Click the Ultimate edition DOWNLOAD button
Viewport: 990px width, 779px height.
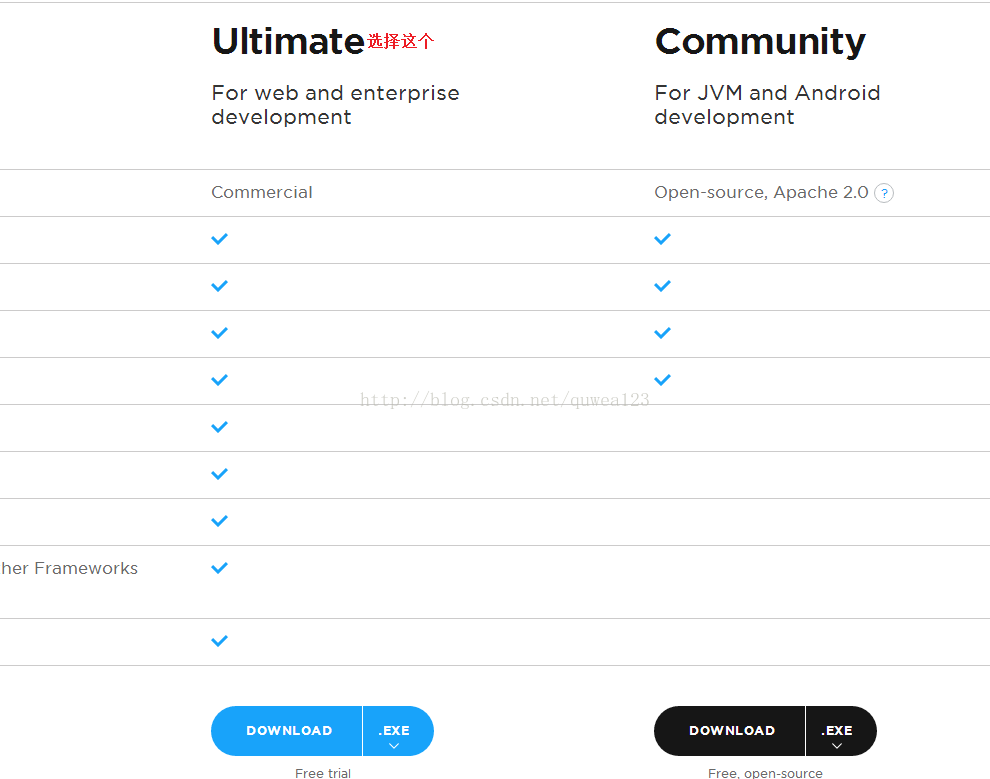tap(287, 730)
